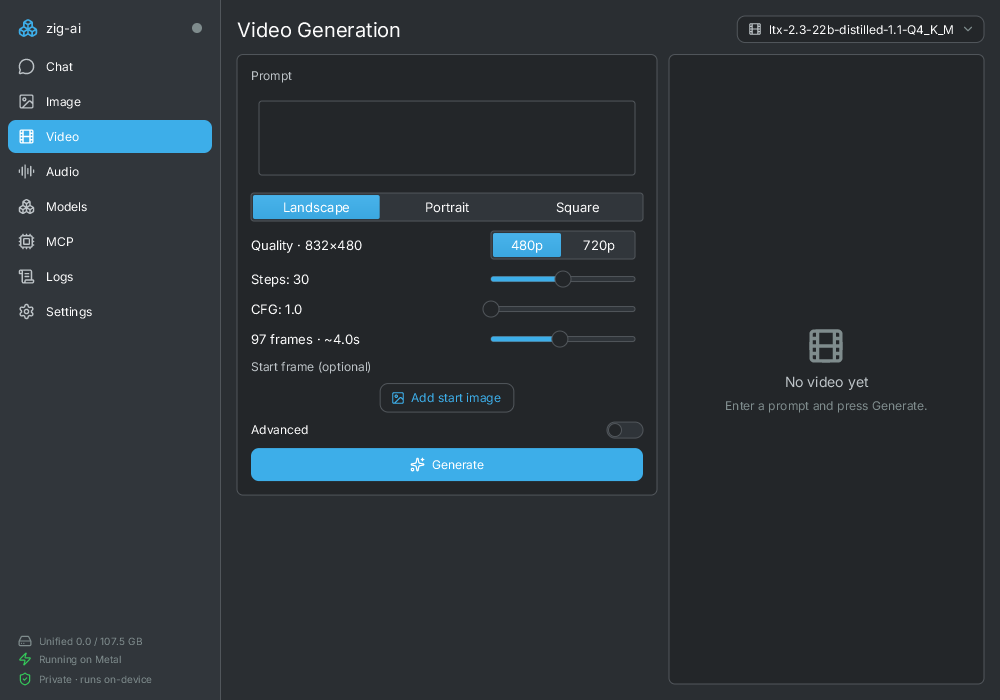The height and width of the screenshot is (700, 1000).
Task: Open the Settings page
Action: coord(110,312)
